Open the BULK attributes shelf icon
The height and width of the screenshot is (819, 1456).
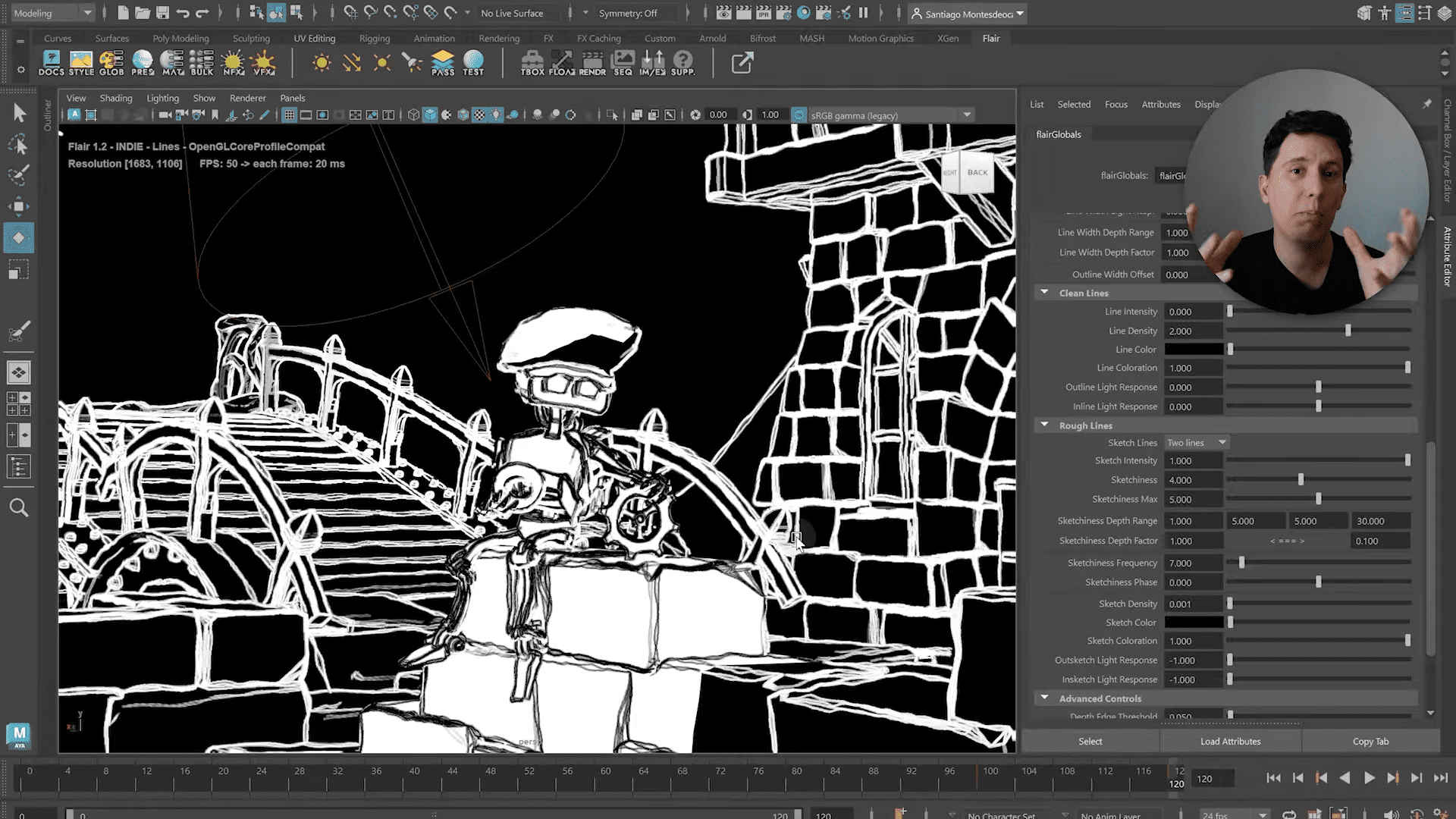pyautogui.click(x=202, y=62)
